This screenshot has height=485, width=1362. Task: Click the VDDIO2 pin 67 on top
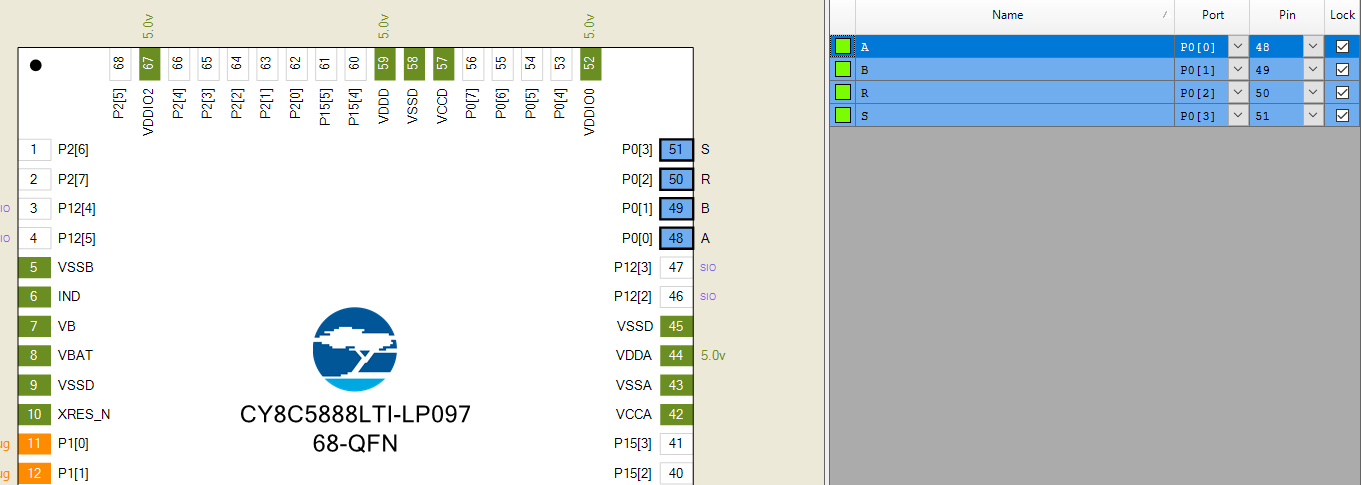(x=149, y=63)
